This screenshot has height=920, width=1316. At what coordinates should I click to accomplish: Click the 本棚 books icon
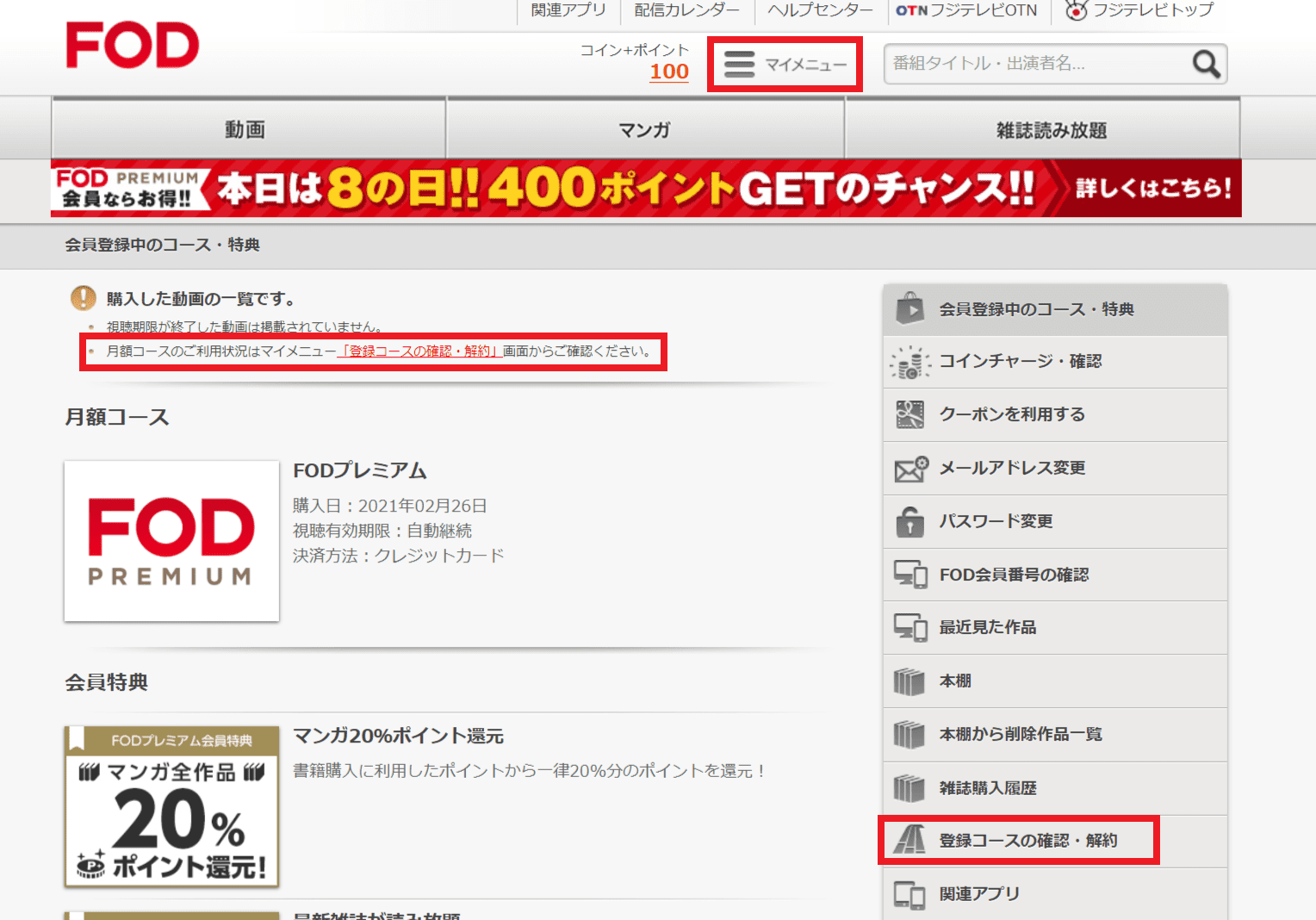click(x=909, y=681)
